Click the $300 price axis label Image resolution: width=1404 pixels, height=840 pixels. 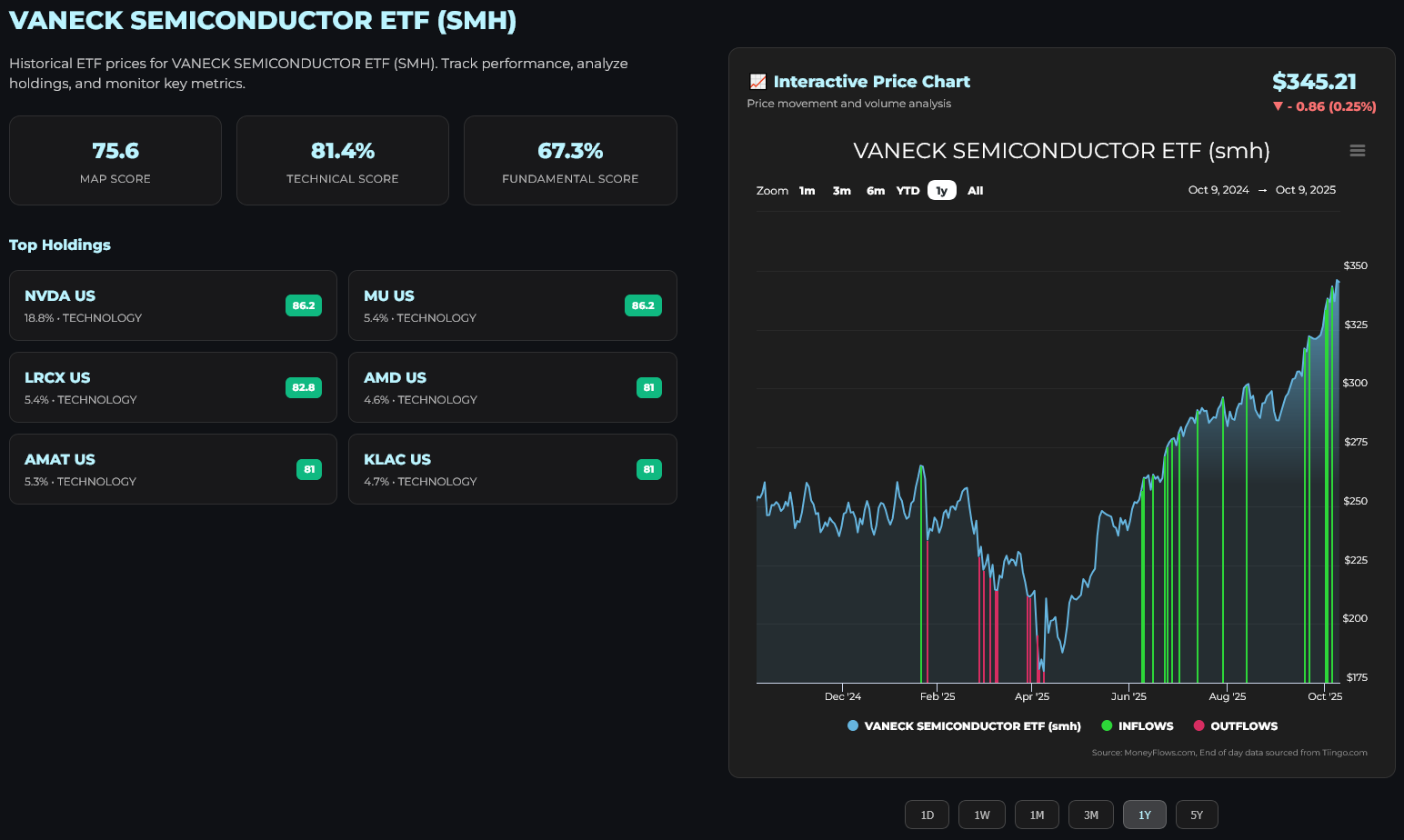click(1355, 383)
